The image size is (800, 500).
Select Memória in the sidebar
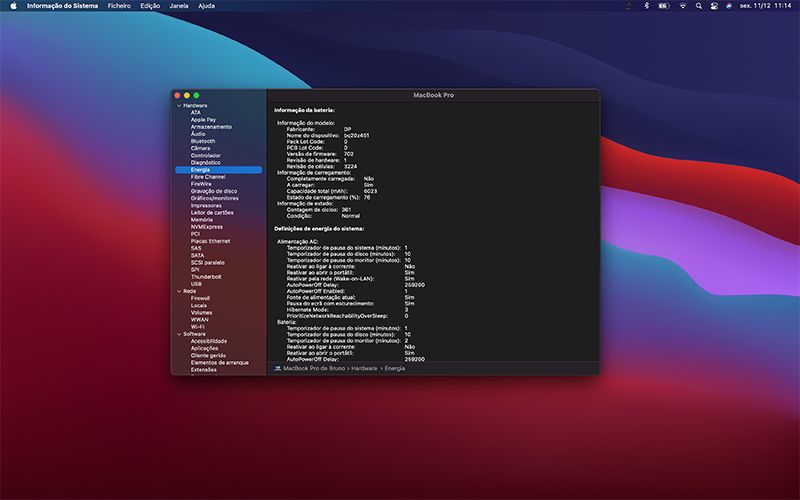point(202,220)
